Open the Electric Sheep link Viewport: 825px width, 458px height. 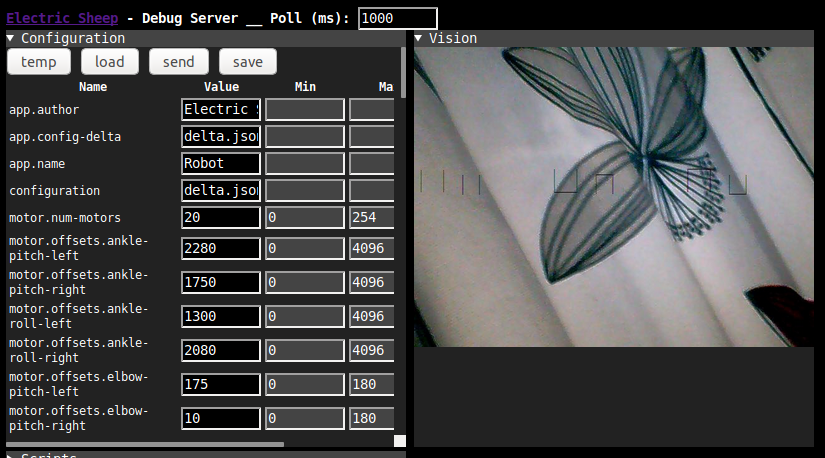point(62,18)
